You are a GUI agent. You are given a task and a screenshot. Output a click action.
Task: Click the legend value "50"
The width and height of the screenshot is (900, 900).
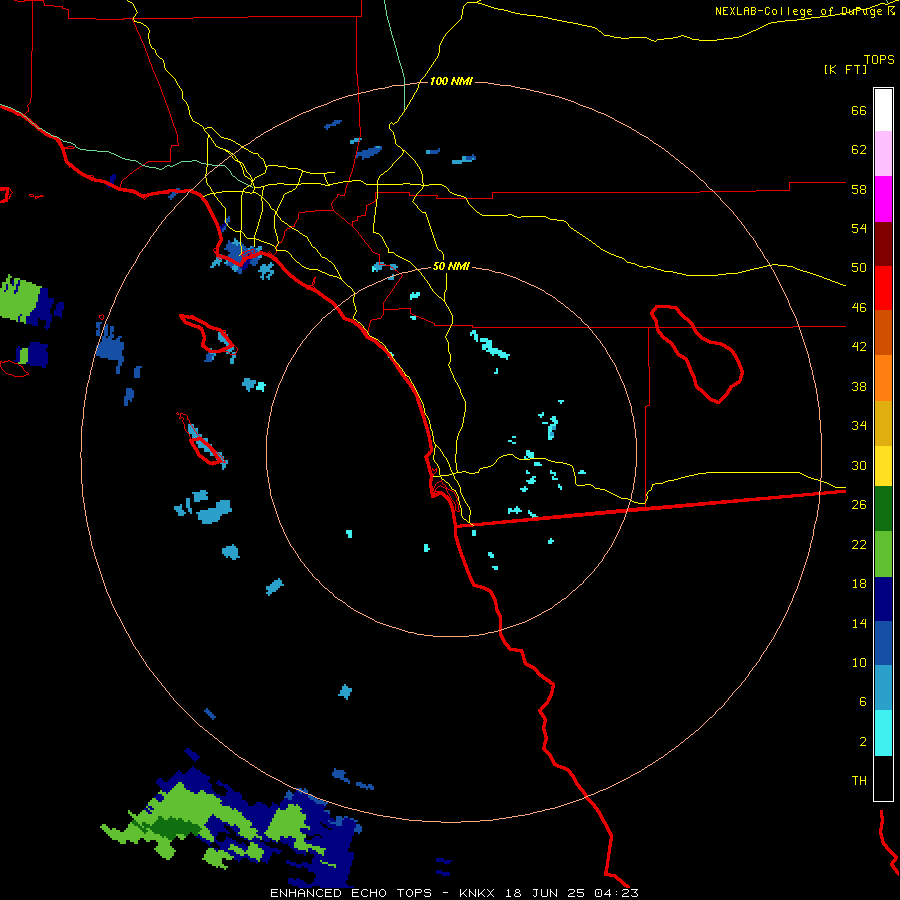(x=859, y=268)
